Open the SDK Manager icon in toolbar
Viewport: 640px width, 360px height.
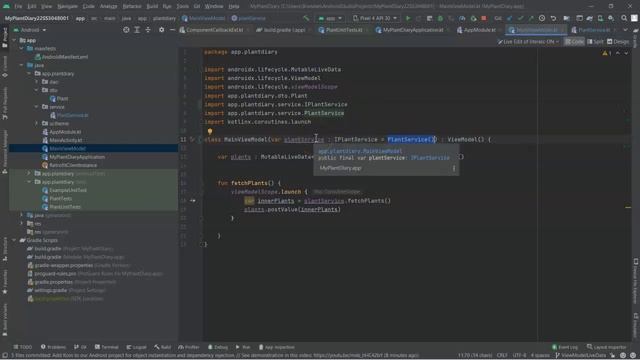click(x=611, y=18)
